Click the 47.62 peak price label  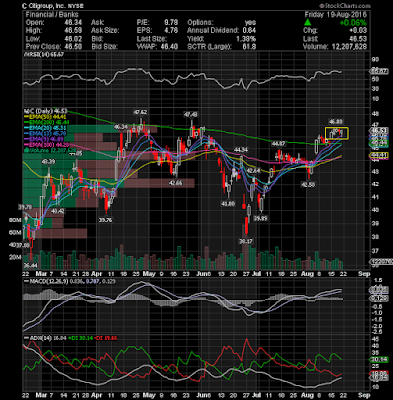point(140,112)
